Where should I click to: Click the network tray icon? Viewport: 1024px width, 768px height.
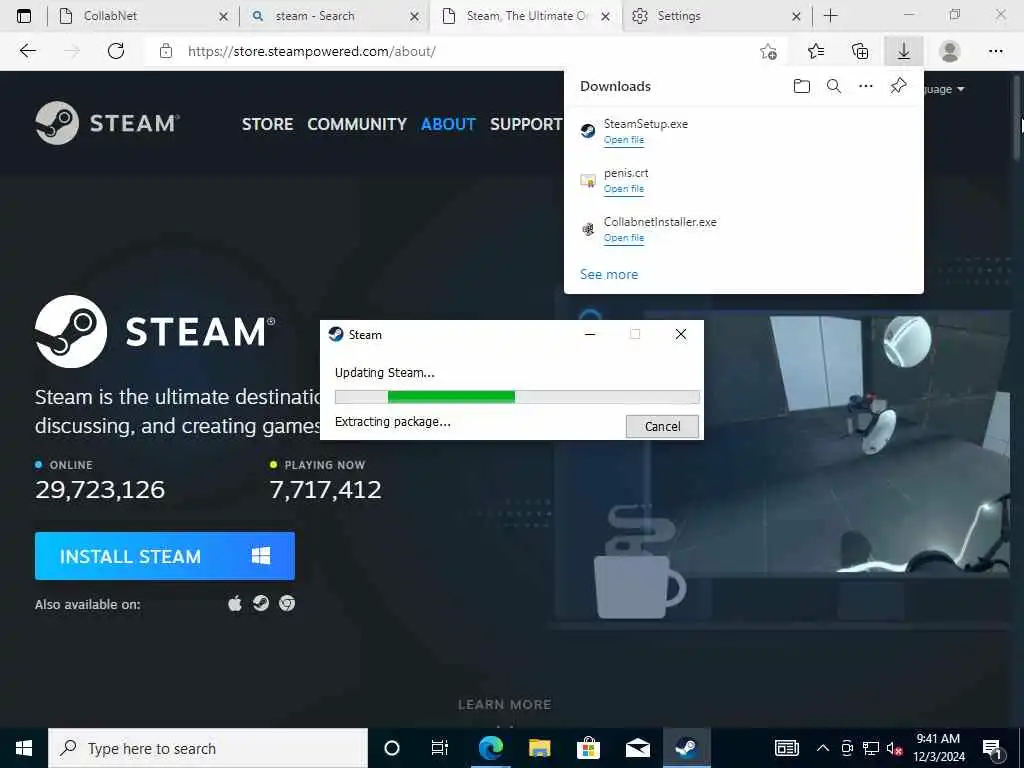click(870, 748)
